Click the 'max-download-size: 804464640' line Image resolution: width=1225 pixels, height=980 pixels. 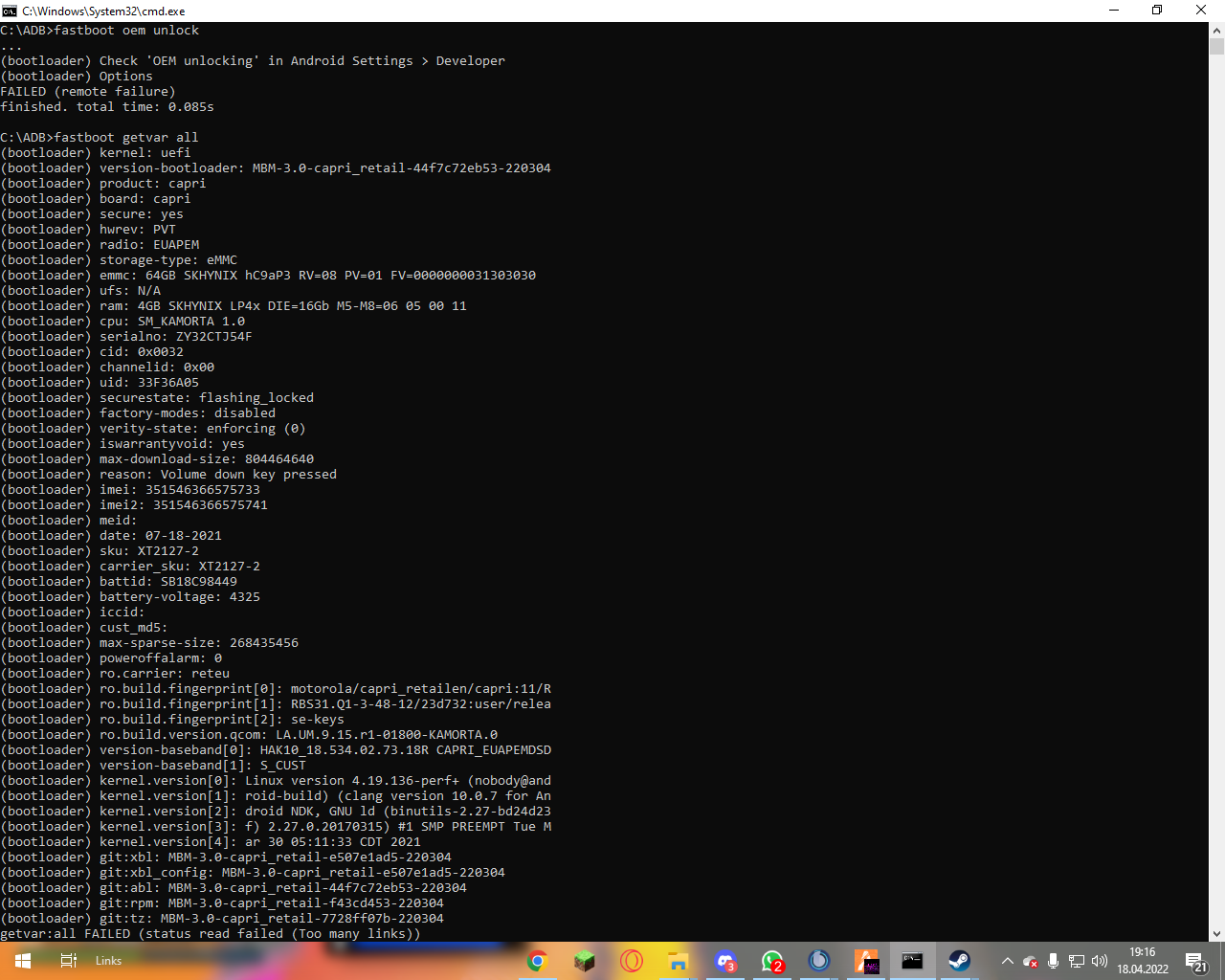(x=157, y=458)
